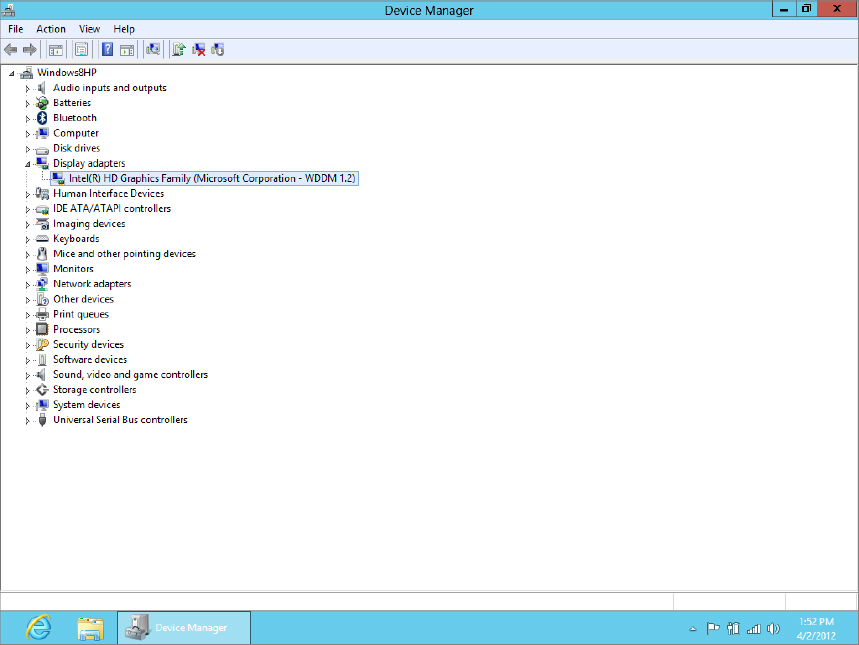Viewport: 859px width, 645px height.
Task: Open File Explorer from the taskbar
Action: point(90,628)
